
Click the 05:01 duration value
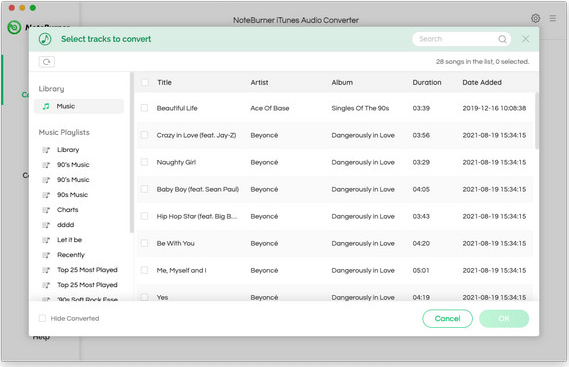pyautogui.click(x=421, y=270)
